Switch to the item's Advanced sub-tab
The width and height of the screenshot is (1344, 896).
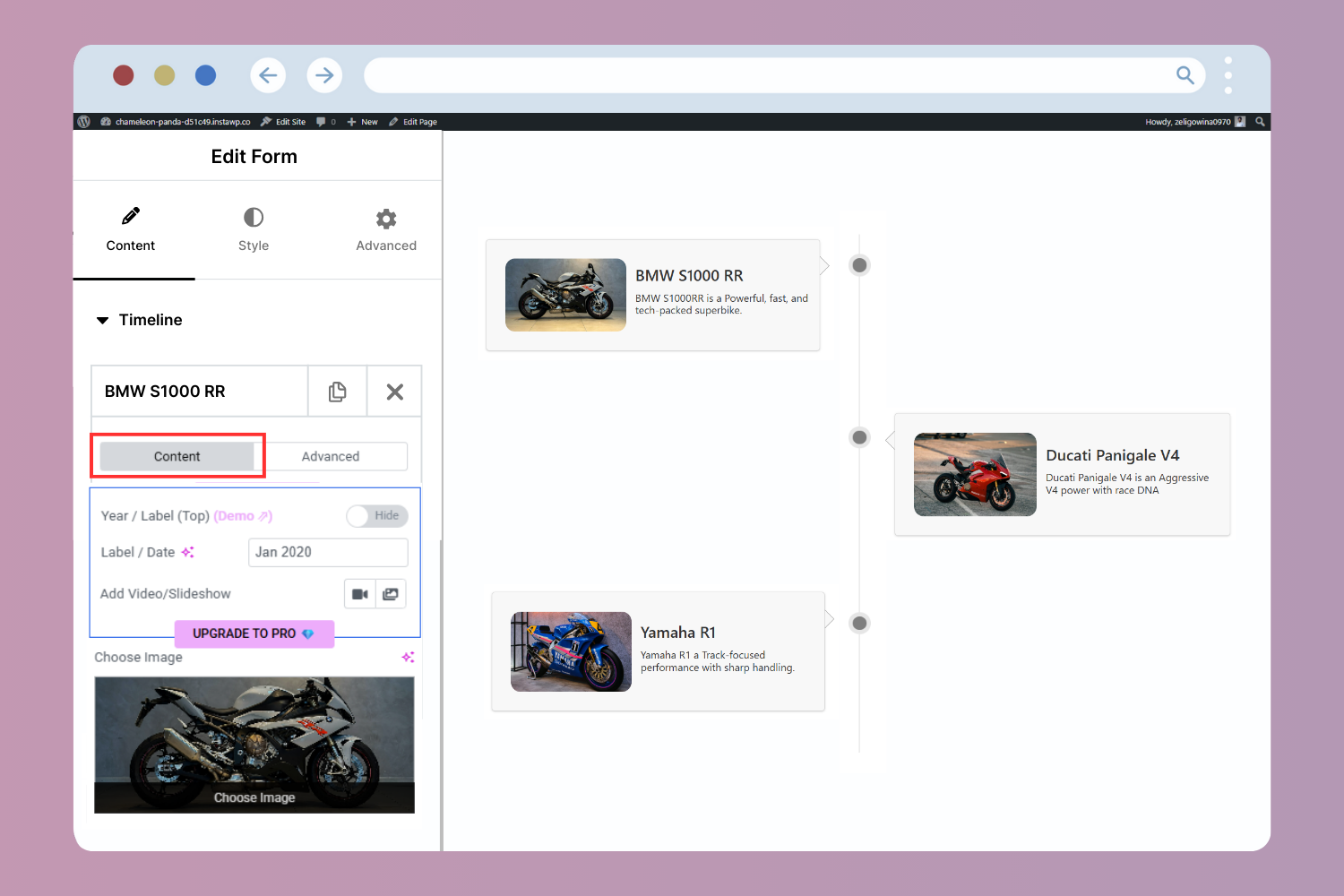coord(331,456)
